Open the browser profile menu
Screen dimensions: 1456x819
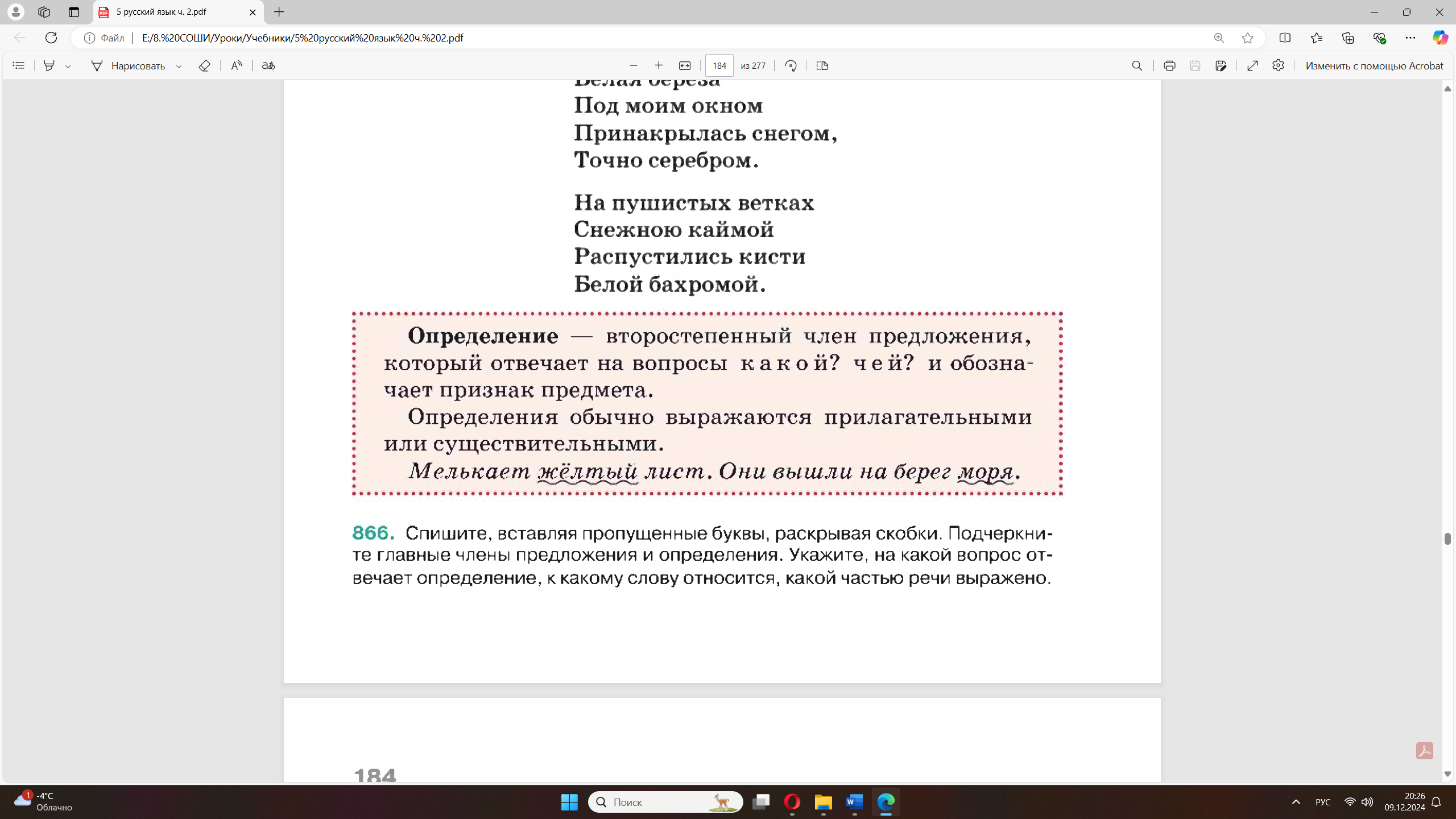pos(16,12)
